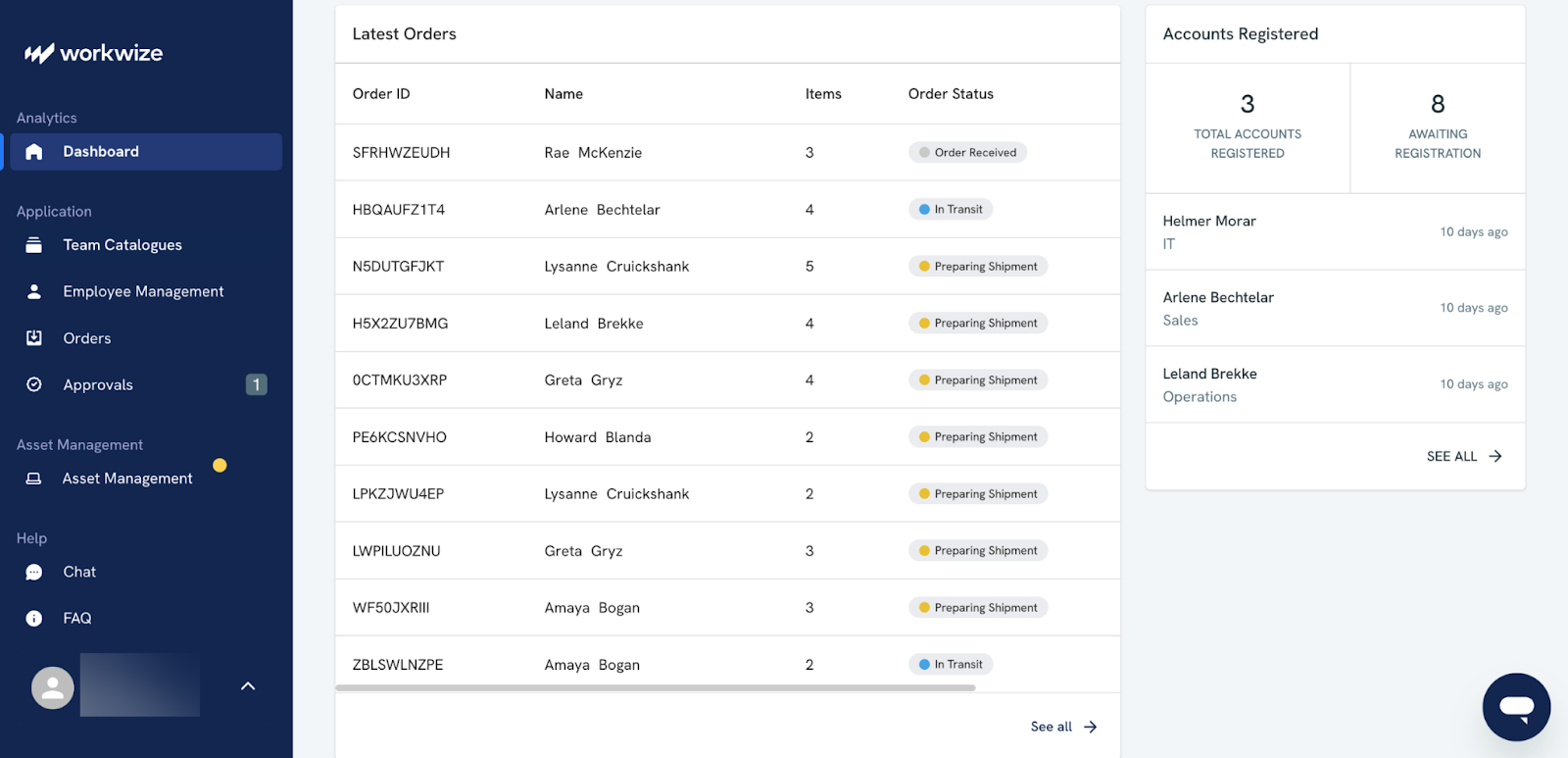This screenshot has width=1568, height=758.
Task: Click the Chat speech bubble icon
Action: pyautogui.click(x=34, y=573)
